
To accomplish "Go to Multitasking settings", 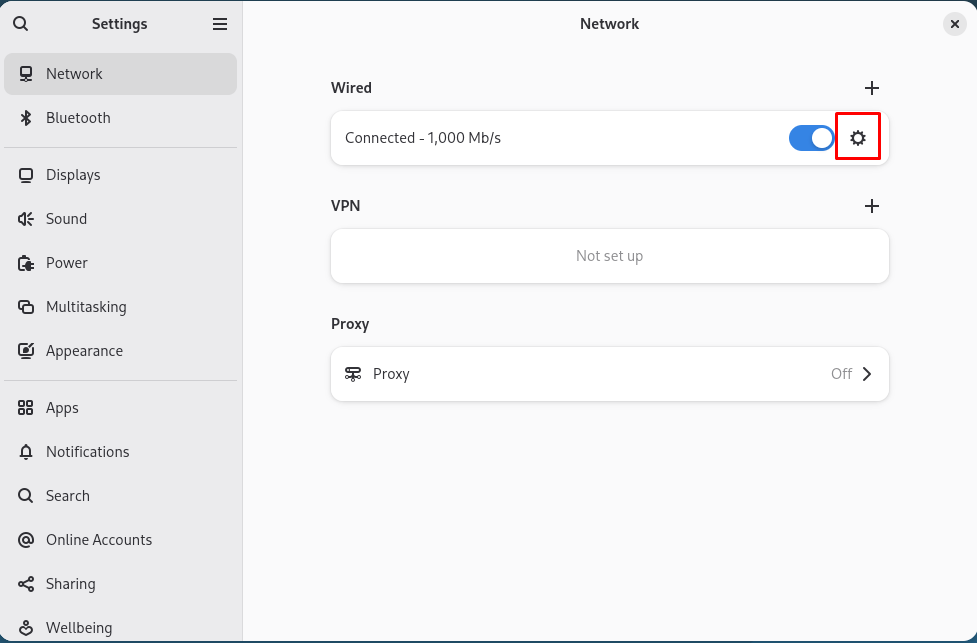I will pos(86,307).
